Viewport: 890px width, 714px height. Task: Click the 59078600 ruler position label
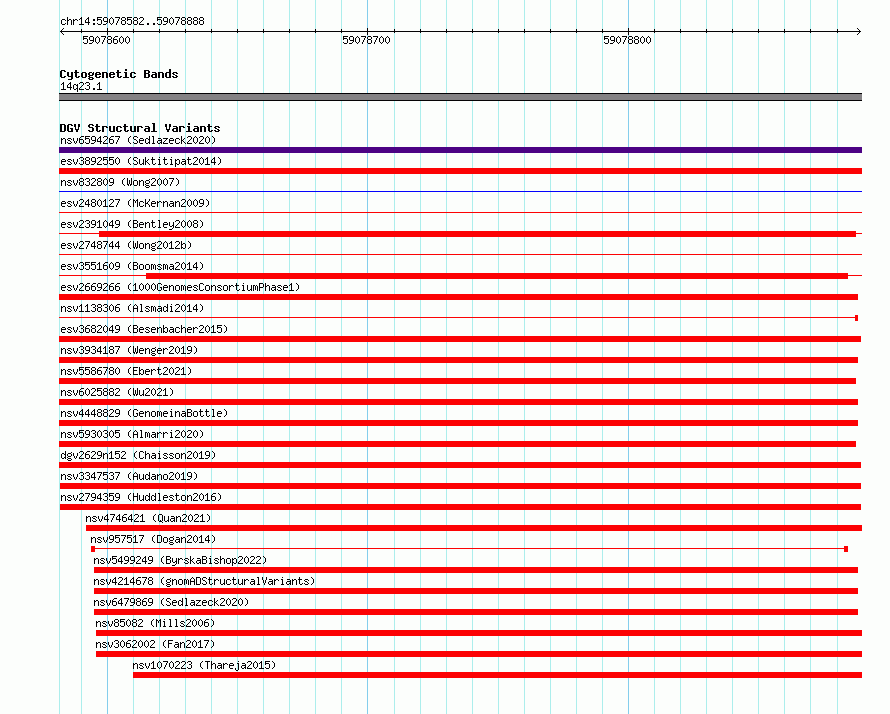(x=106, y=40)
